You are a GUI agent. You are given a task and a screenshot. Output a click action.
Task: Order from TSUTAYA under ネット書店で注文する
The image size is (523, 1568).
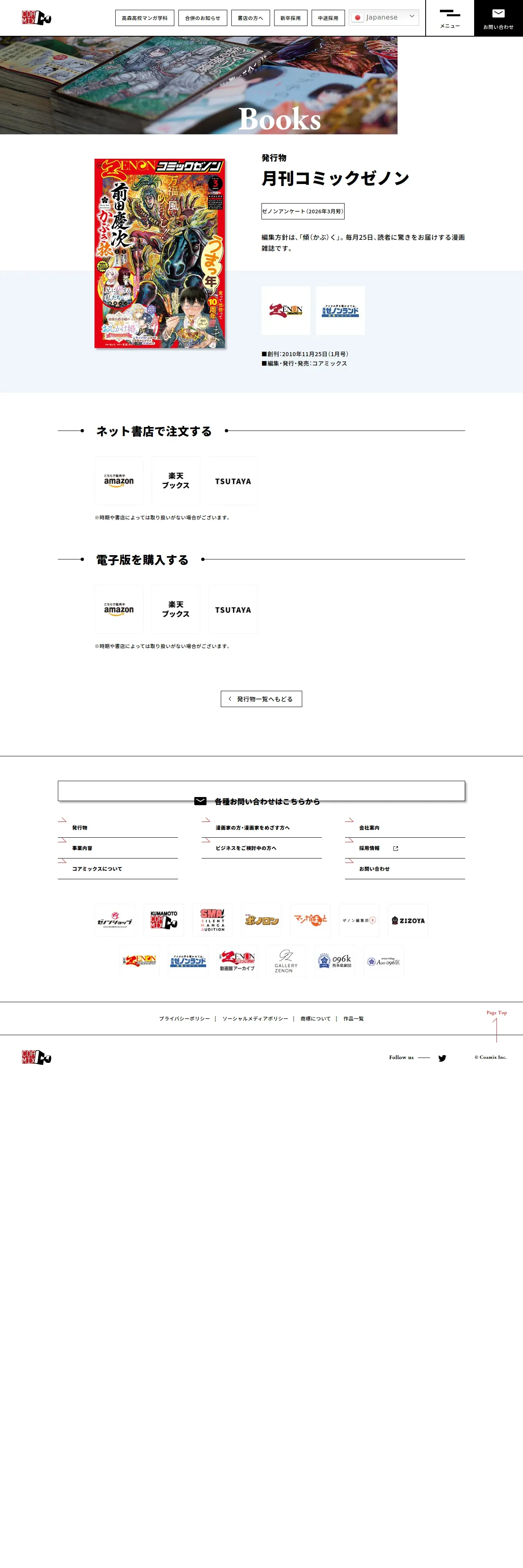(233, 481)
